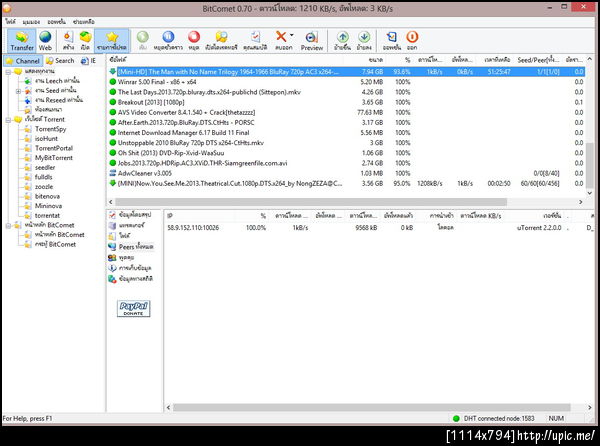Switch to the Search tab

point(60,61)
